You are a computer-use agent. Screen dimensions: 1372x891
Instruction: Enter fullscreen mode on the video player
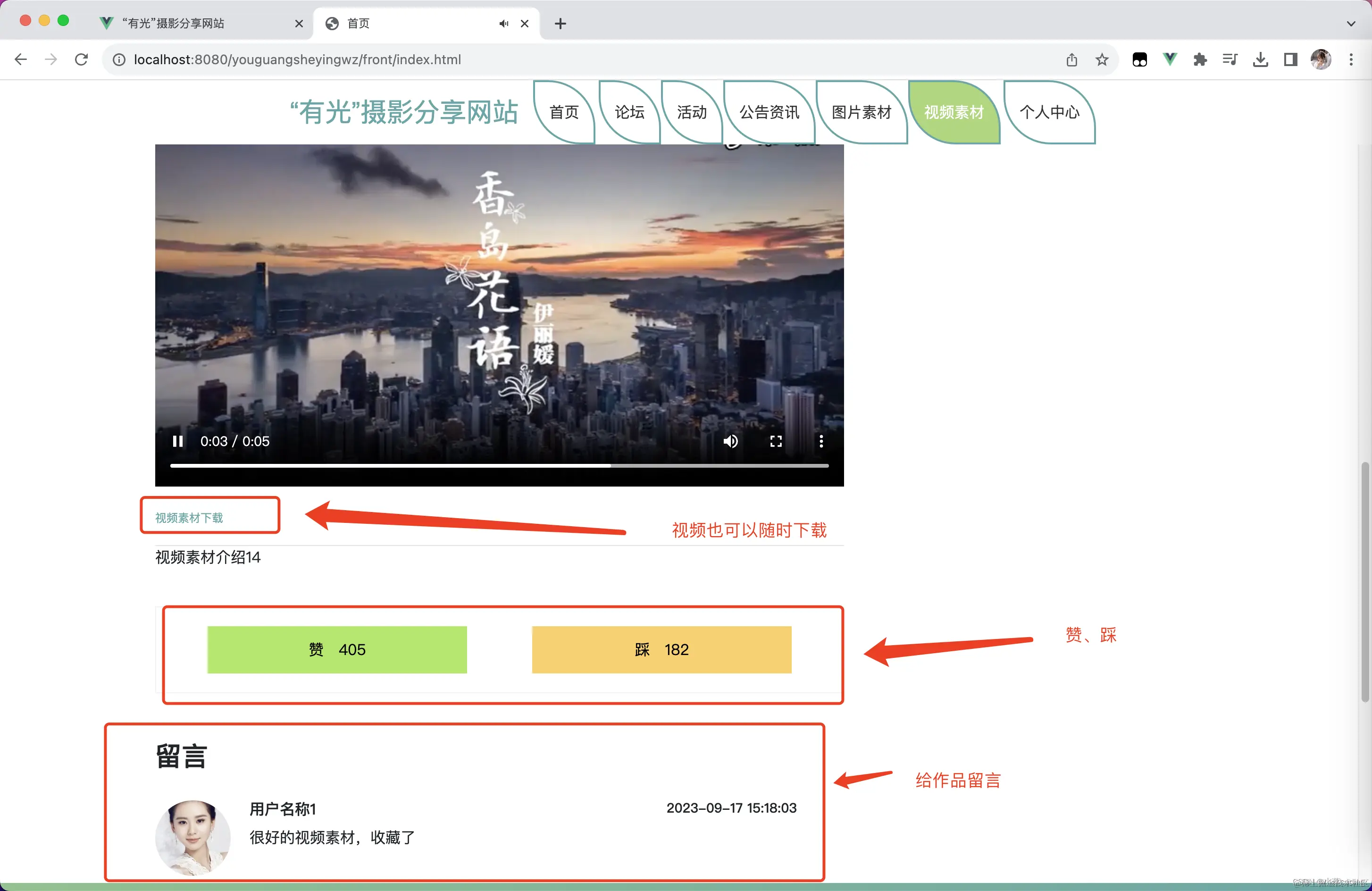coord(776,441)
